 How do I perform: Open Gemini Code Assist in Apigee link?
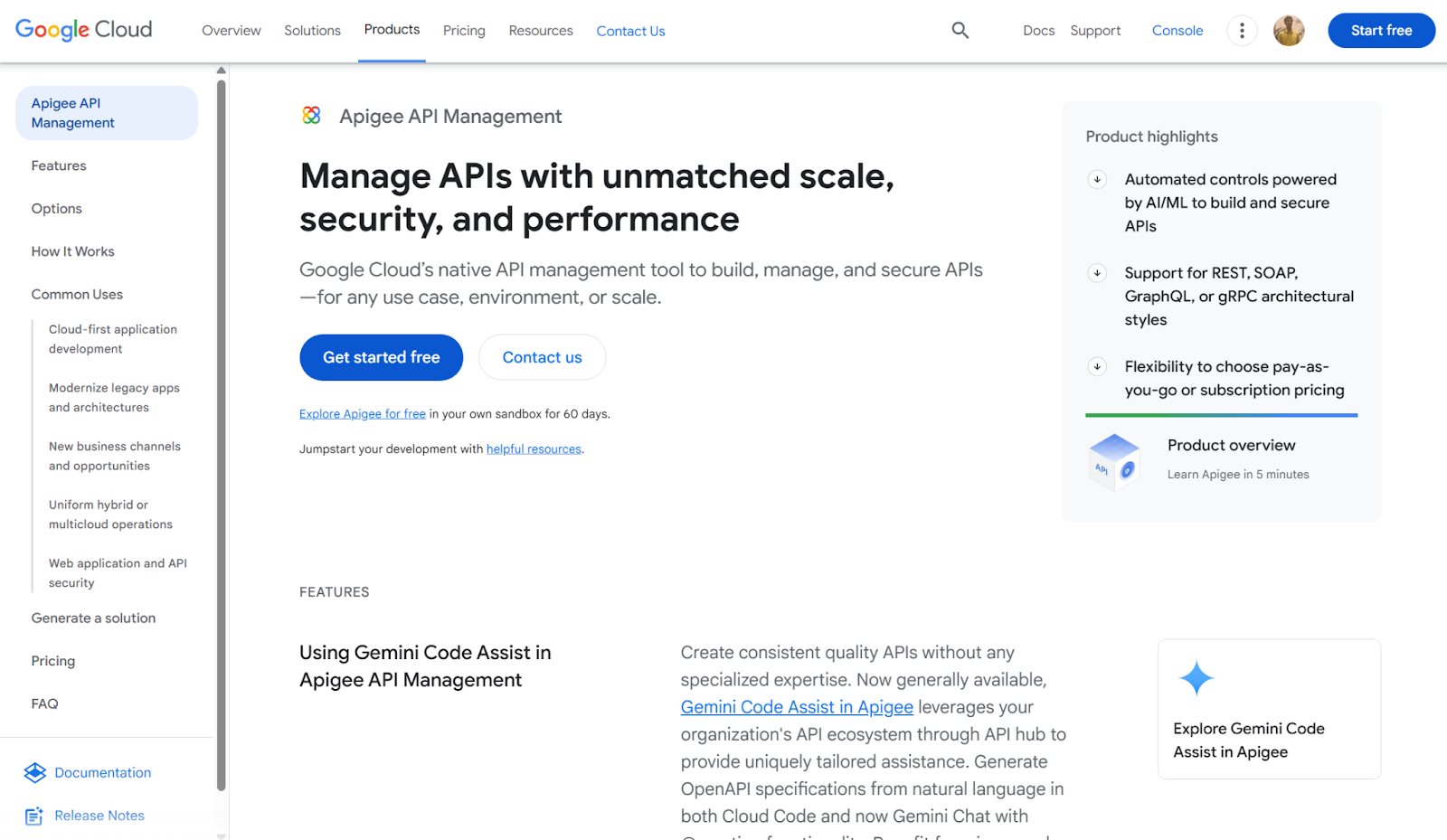click(797, 707)
